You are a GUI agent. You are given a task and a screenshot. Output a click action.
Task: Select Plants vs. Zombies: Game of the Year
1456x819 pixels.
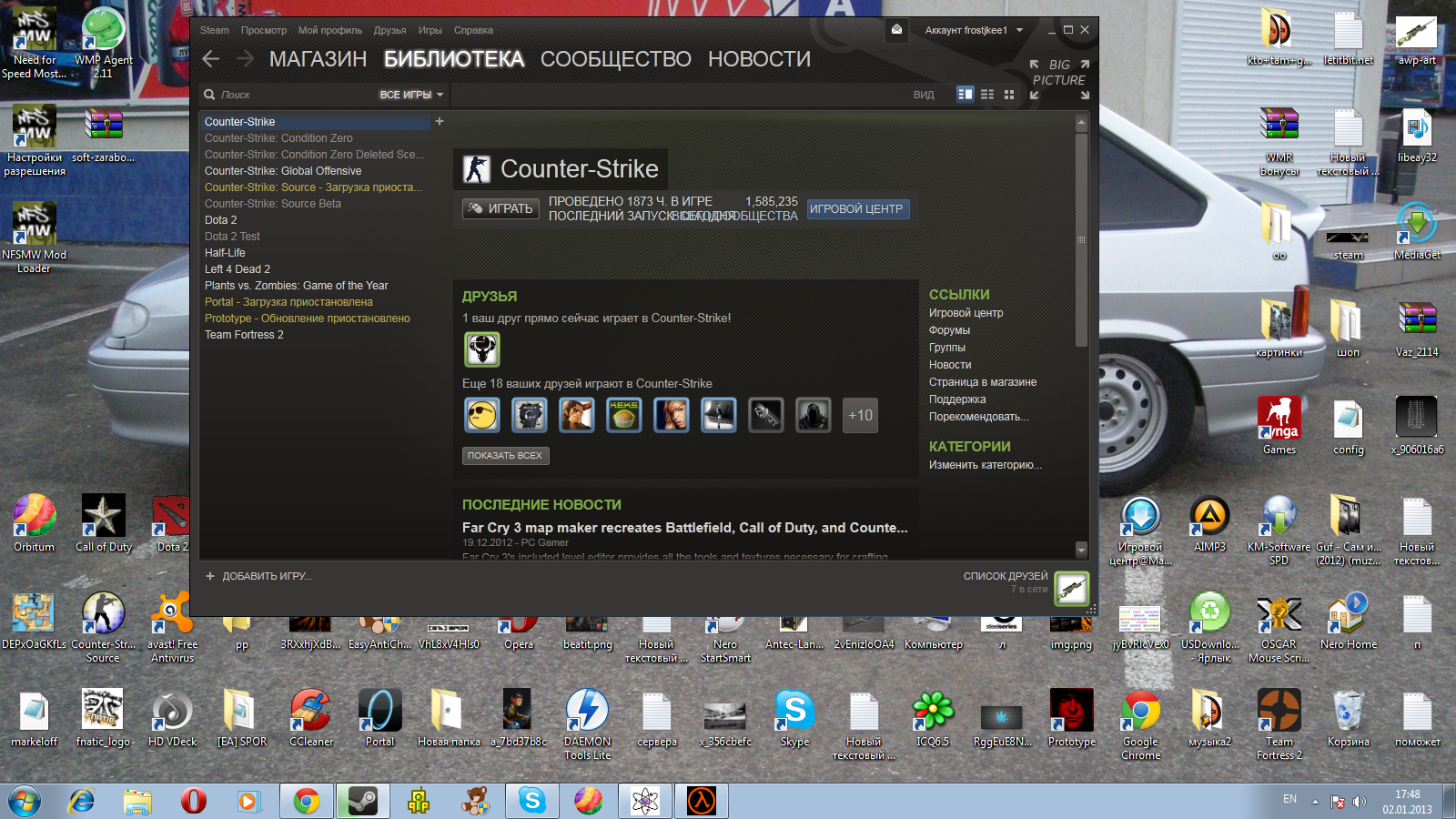coord(296,286)
